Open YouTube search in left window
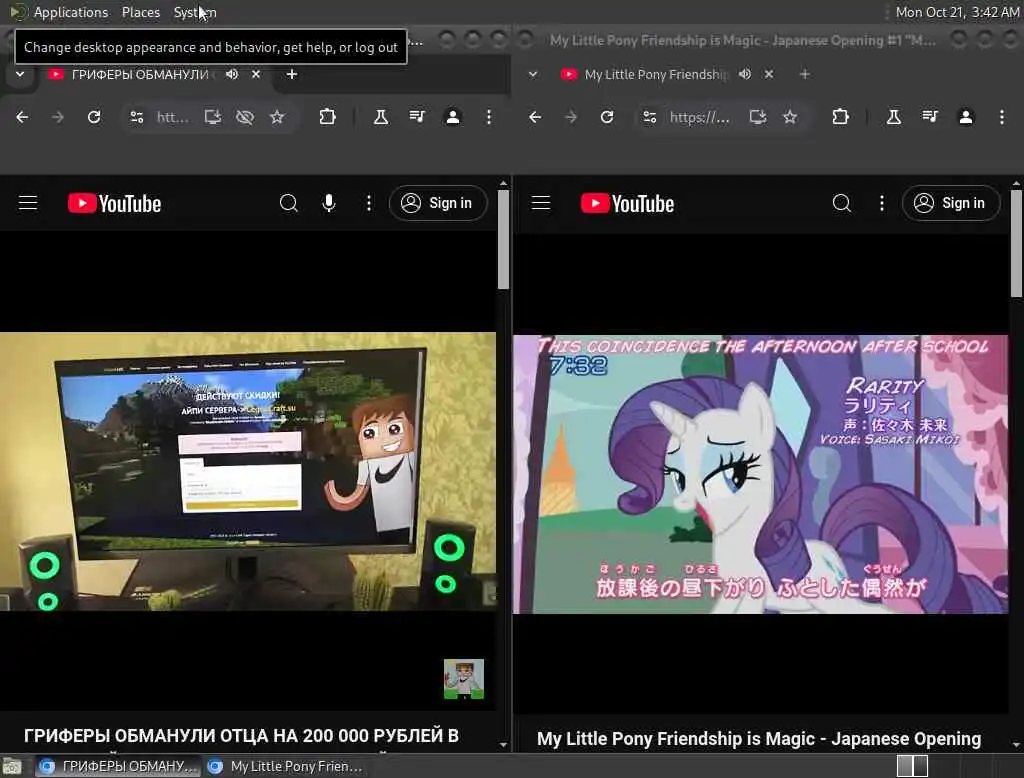The image size is (1024, 778). point(289,203)
